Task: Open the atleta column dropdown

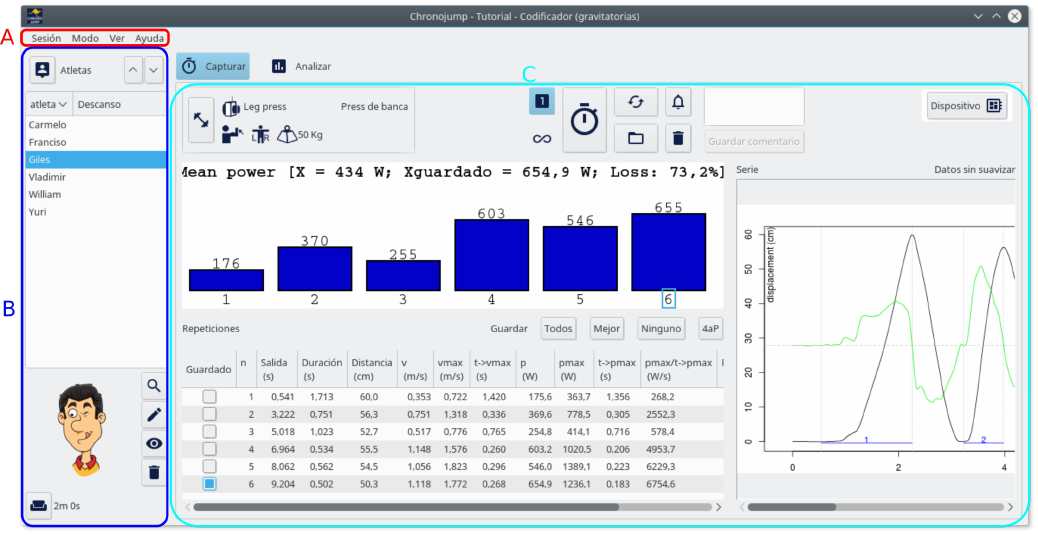Action: pyautogui.click(x=49, y=104)
